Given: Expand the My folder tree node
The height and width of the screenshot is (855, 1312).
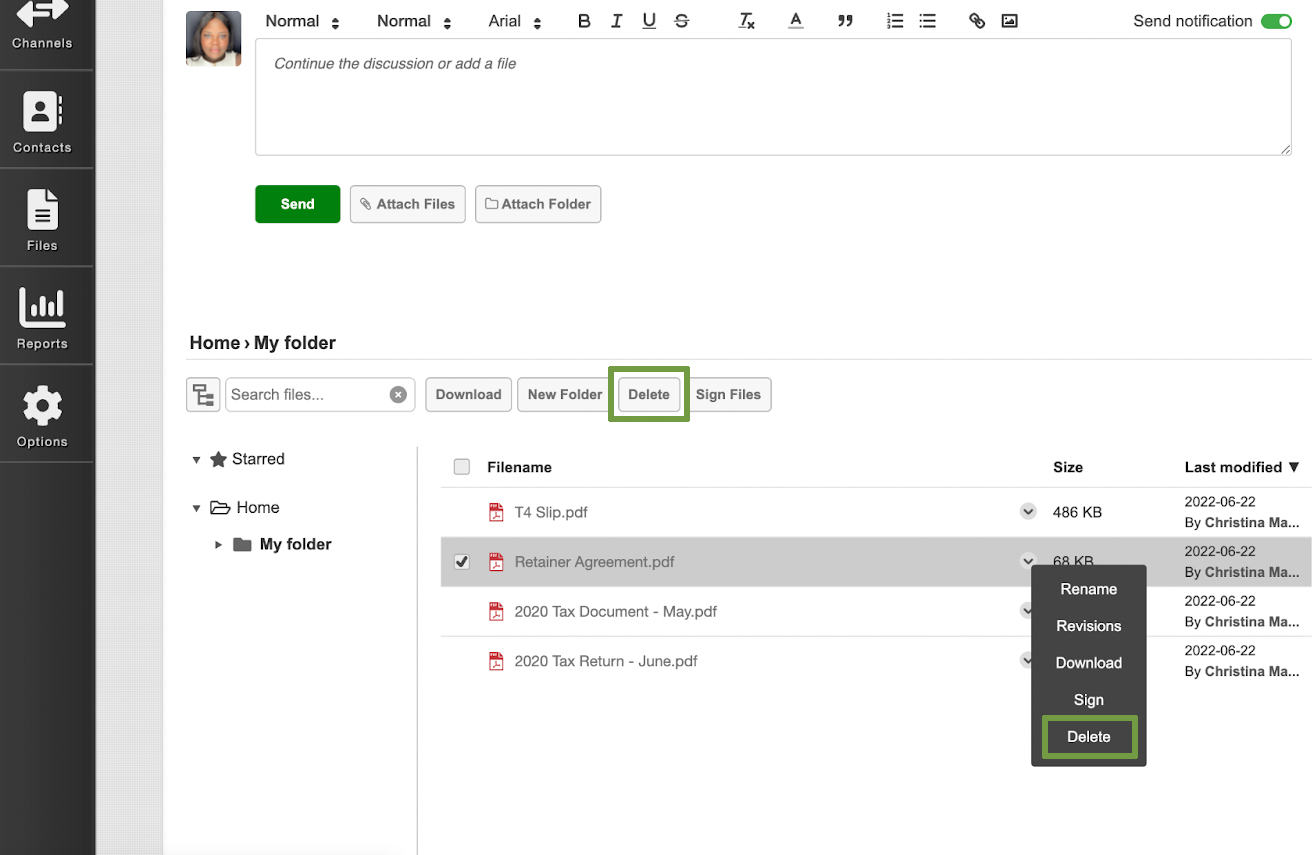Looking at the screenshot, I should click(218, 545).
